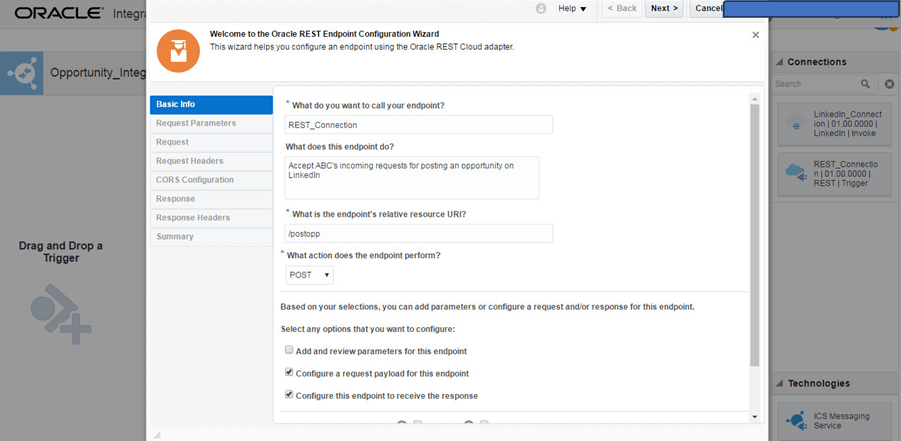Click the Oracle logo in the header

pyautogui.click(x=59, y=13)
